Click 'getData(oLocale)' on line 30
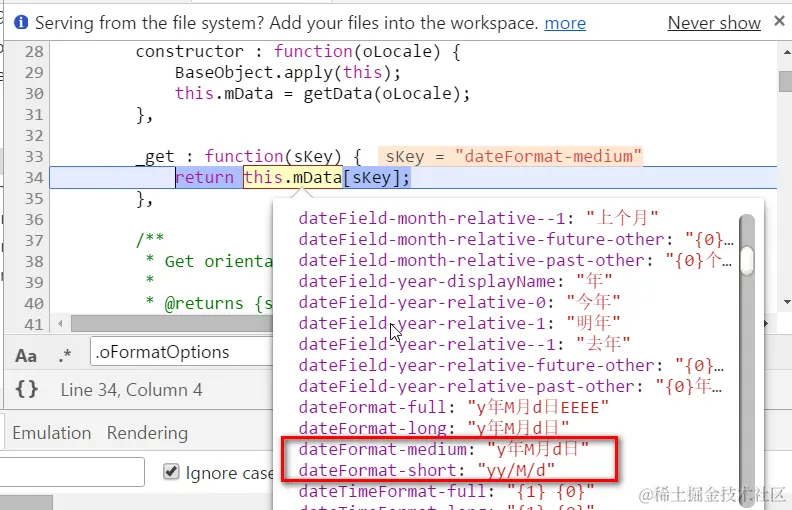 tap(382, 93)
